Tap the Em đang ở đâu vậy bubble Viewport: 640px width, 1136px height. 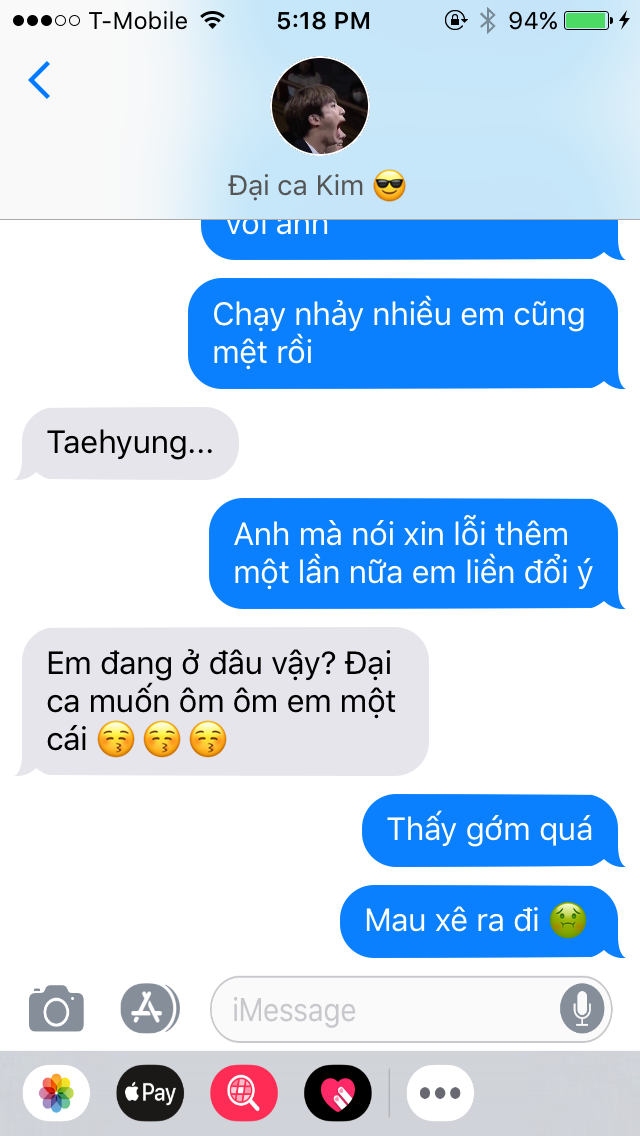point(223,701)
